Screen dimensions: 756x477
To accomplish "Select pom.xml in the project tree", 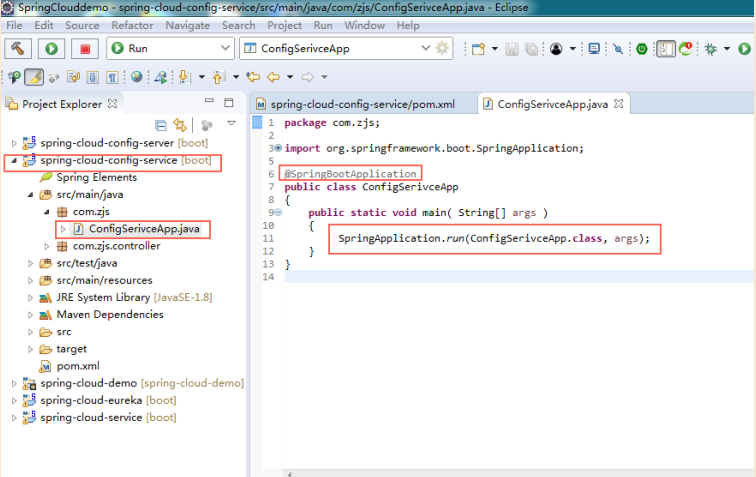I will coord(78,366).
